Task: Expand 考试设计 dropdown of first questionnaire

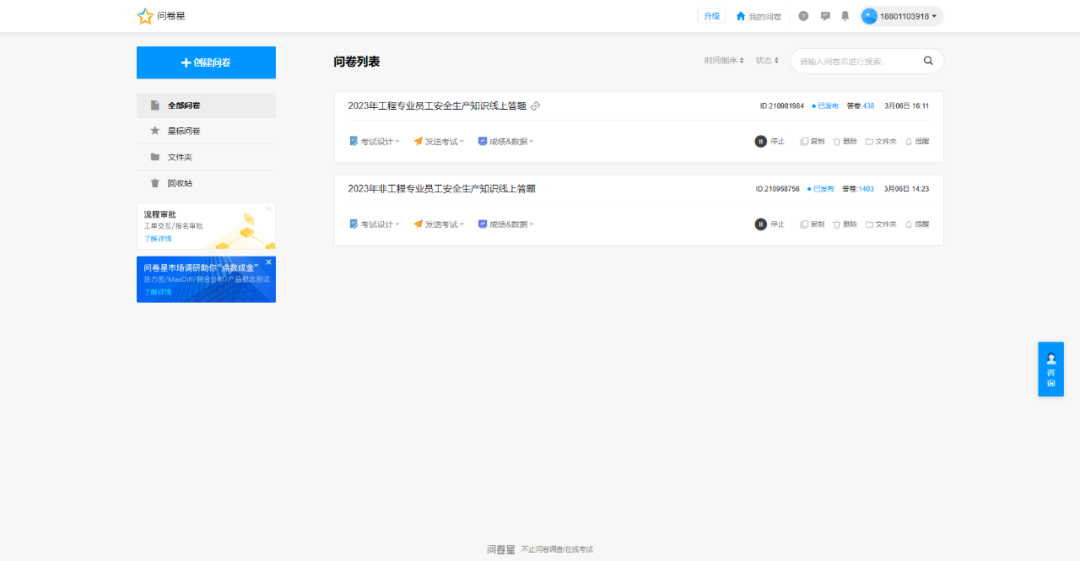Action: [375, 141]
